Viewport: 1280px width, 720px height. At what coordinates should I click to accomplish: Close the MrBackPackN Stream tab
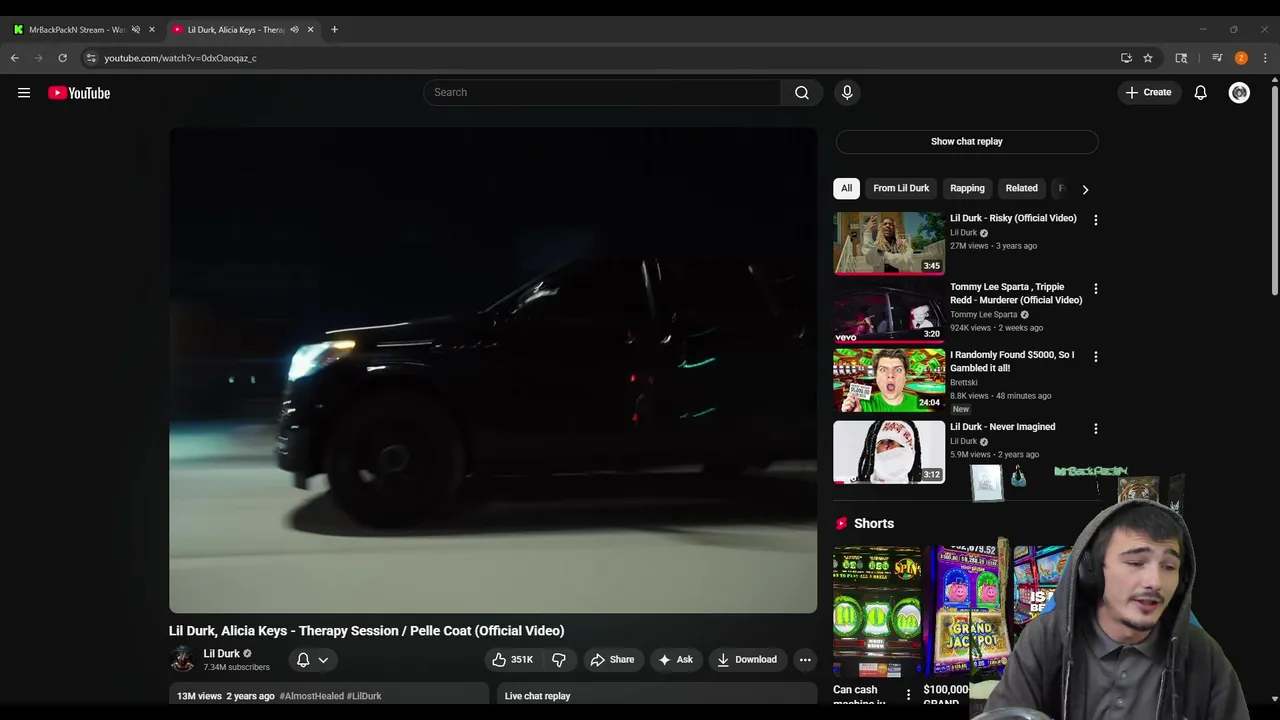(x=152, y=30)
